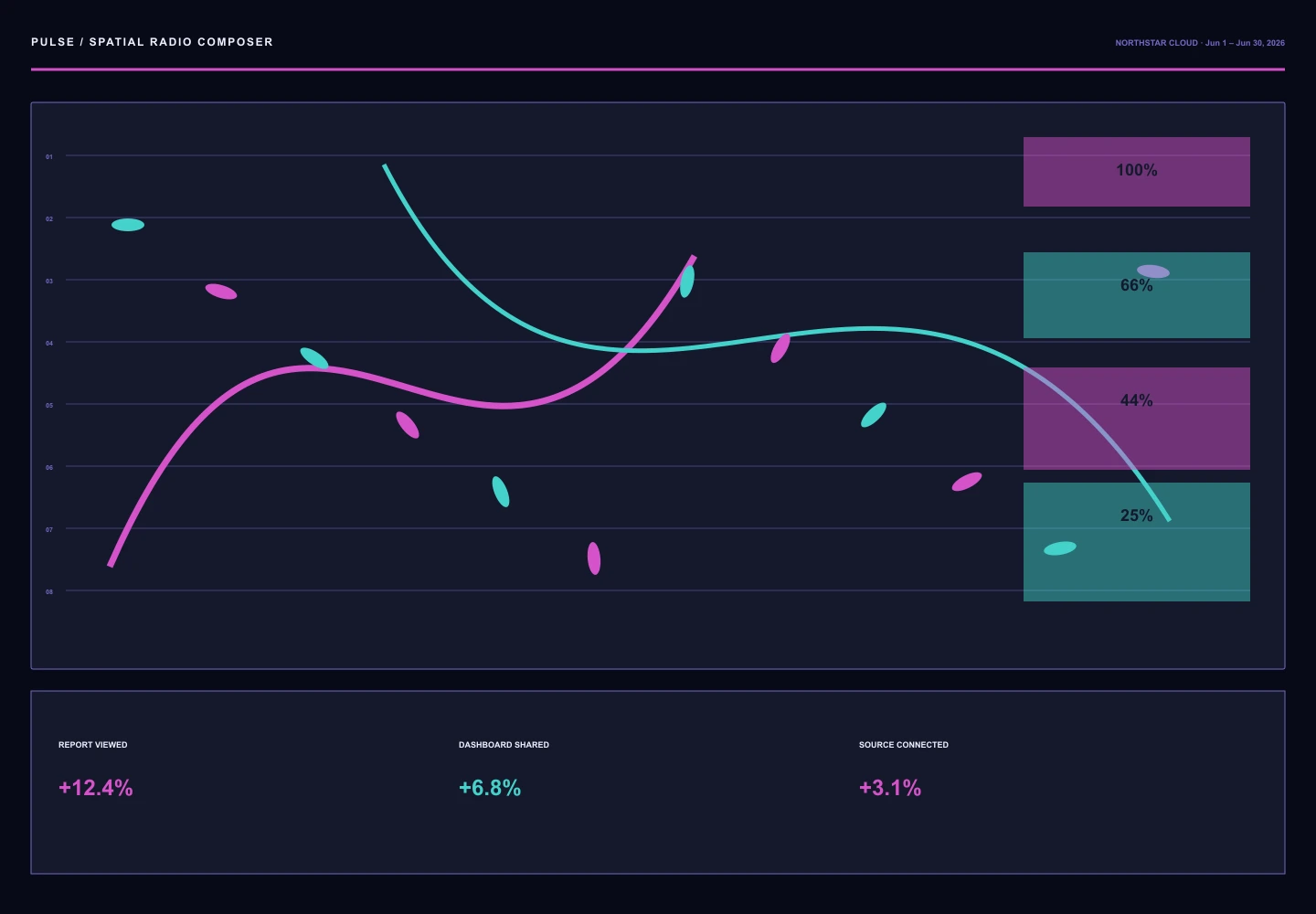Select the 25% teal bar
The width and height of the screenshot is (1316, 914).
[x=1137, y=542]
